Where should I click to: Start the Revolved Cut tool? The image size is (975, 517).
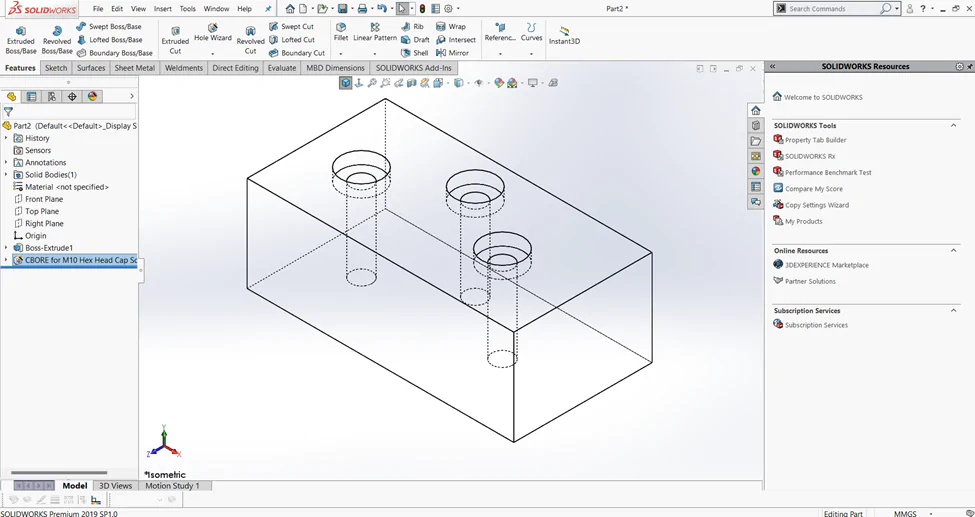click(251, 40)
